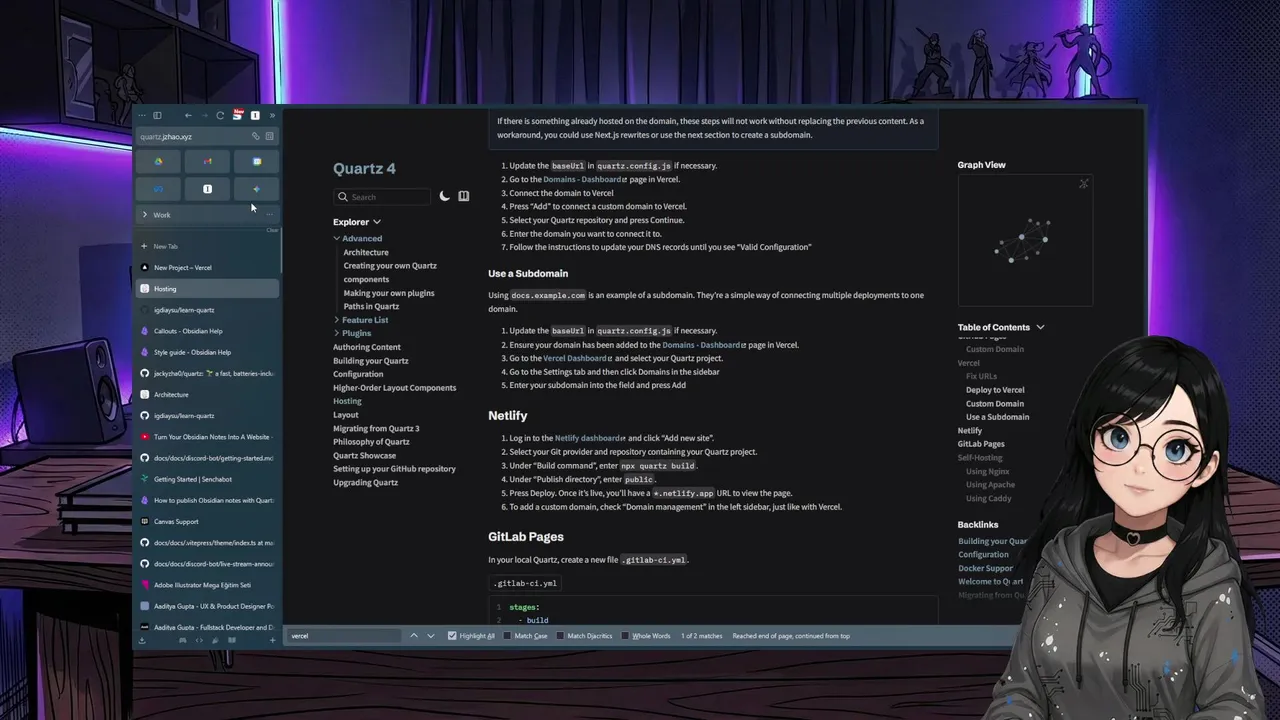Open browser three-dot menu above the address bar
The image size is (1280, 720).
pos(142,115)
